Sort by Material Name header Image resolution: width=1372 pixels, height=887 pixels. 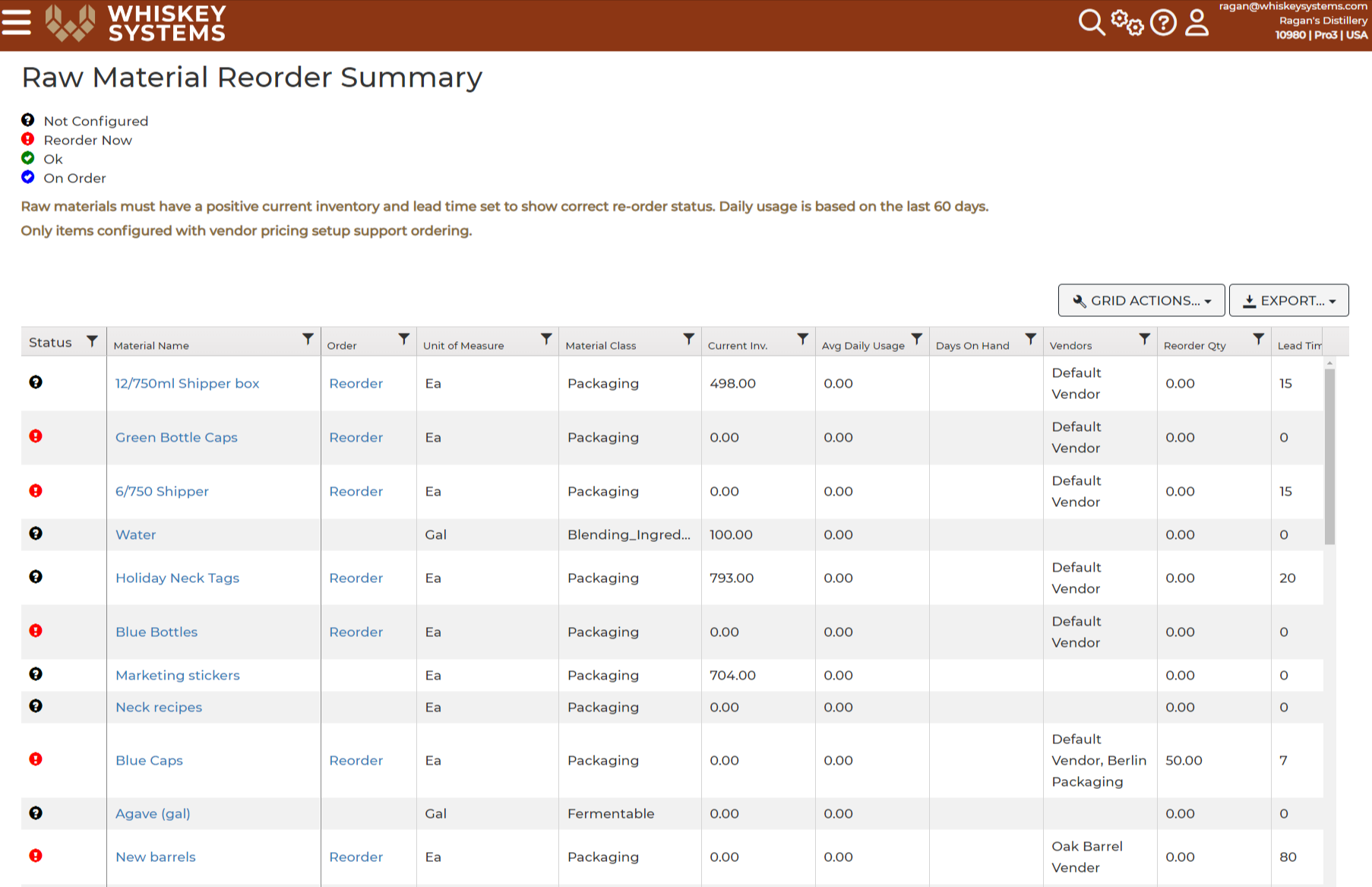tap(151, 346)
